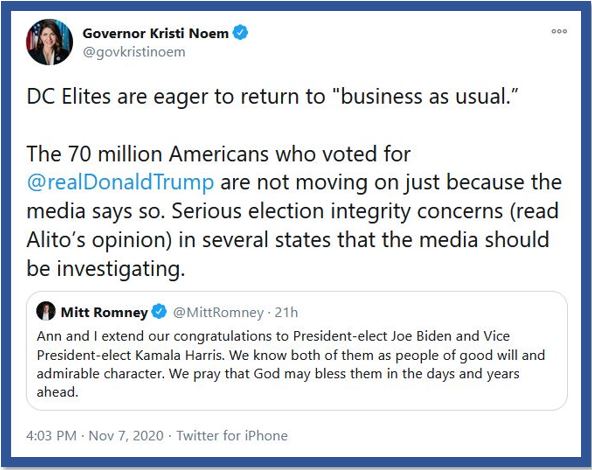The height and width of the screenshot is (470, 592).
Task: Open Governor Kristi Noem's profile photo
Action: [49, 42]
